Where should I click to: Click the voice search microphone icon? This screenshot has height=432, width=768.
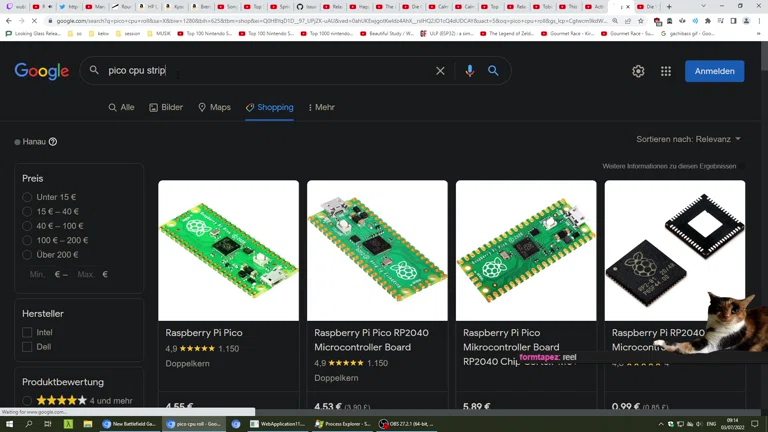(469, 71)
